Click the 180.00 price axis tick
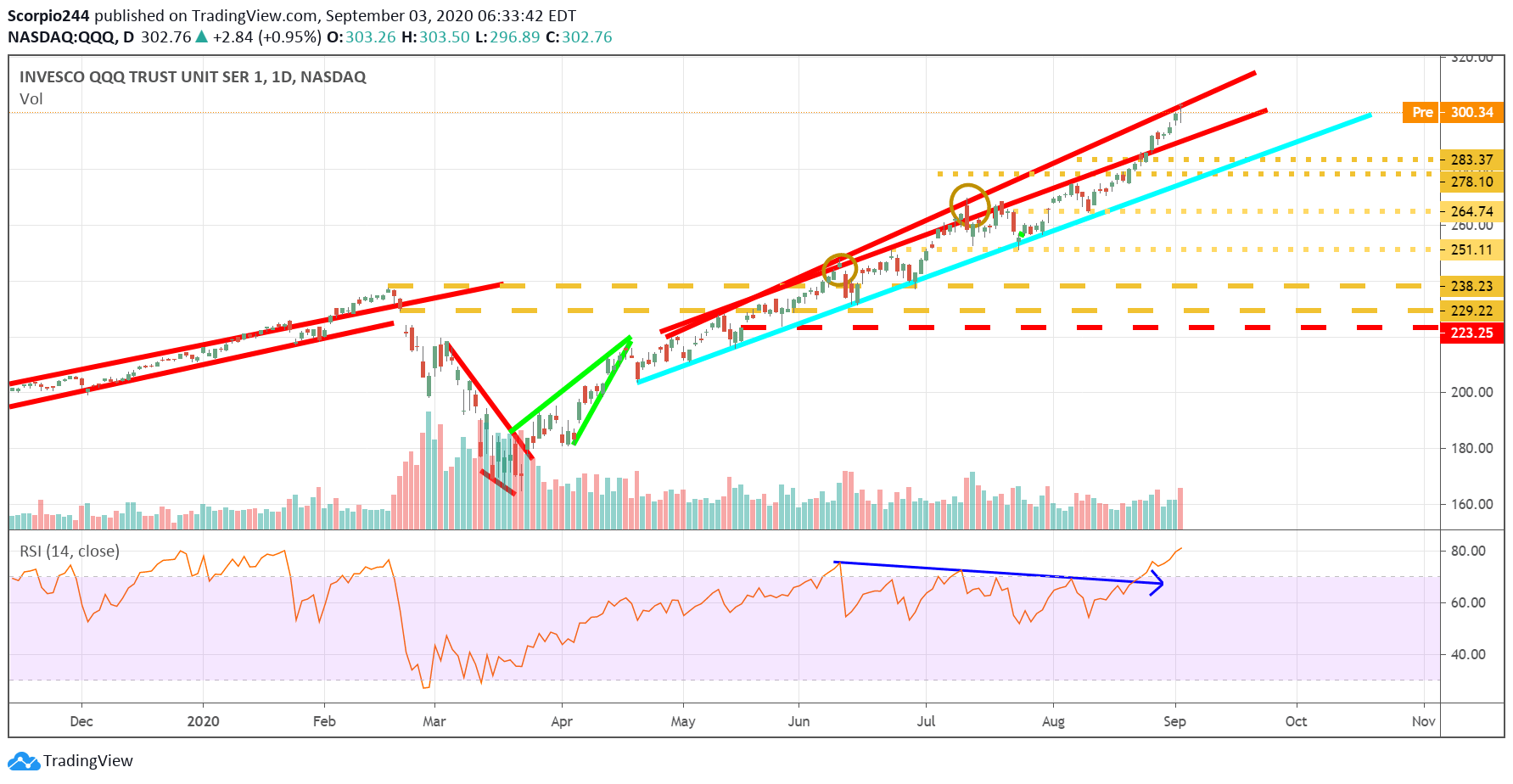This screenshot has width=1513, height=784. pos(1471,448)
